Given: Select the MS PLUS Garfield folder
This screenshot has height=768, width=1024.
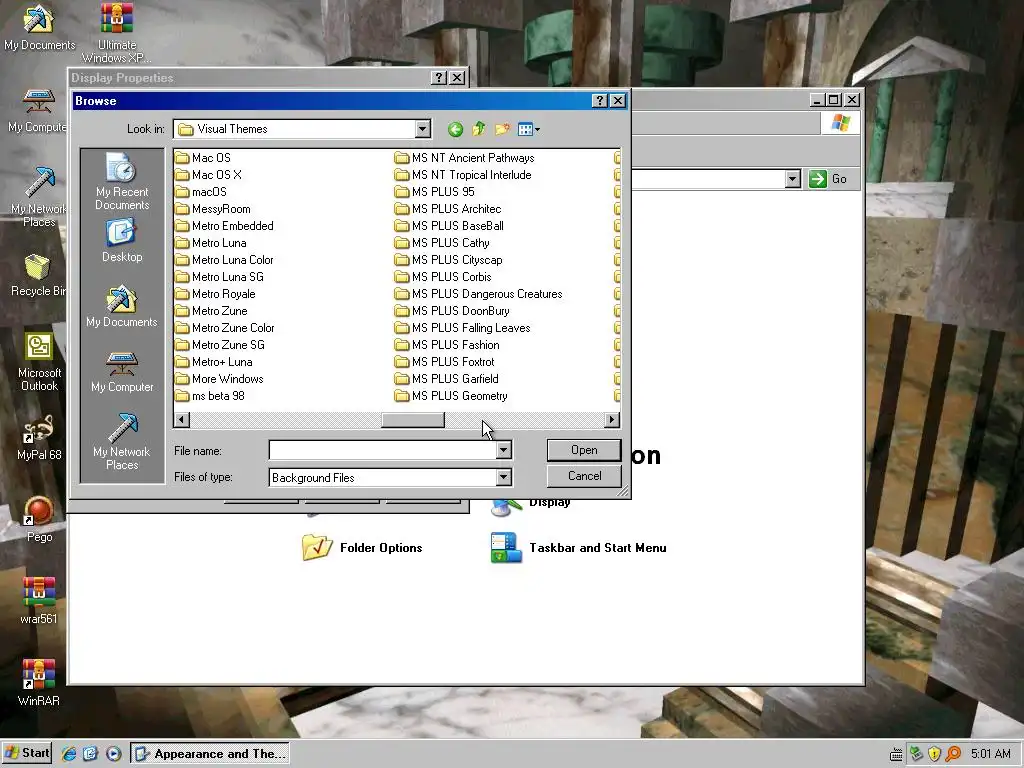Looking at the screenshot, I should [447, 379].
